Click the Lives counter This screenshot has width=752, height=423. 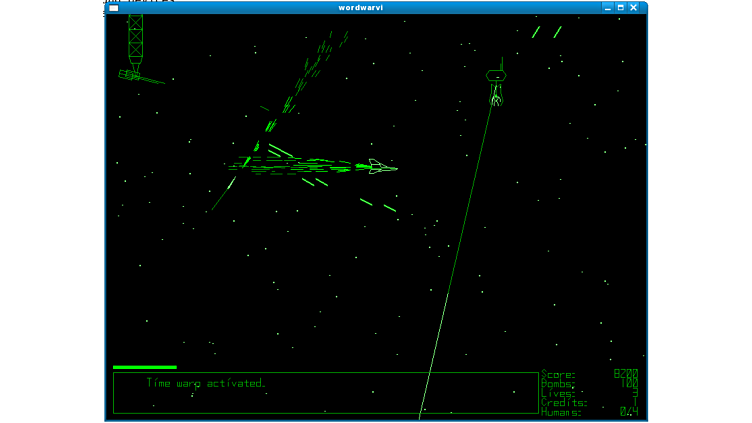589,393
